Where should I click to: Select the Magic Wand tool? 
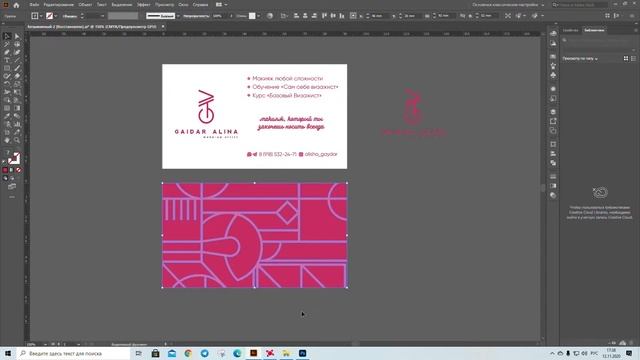[7, 44]
